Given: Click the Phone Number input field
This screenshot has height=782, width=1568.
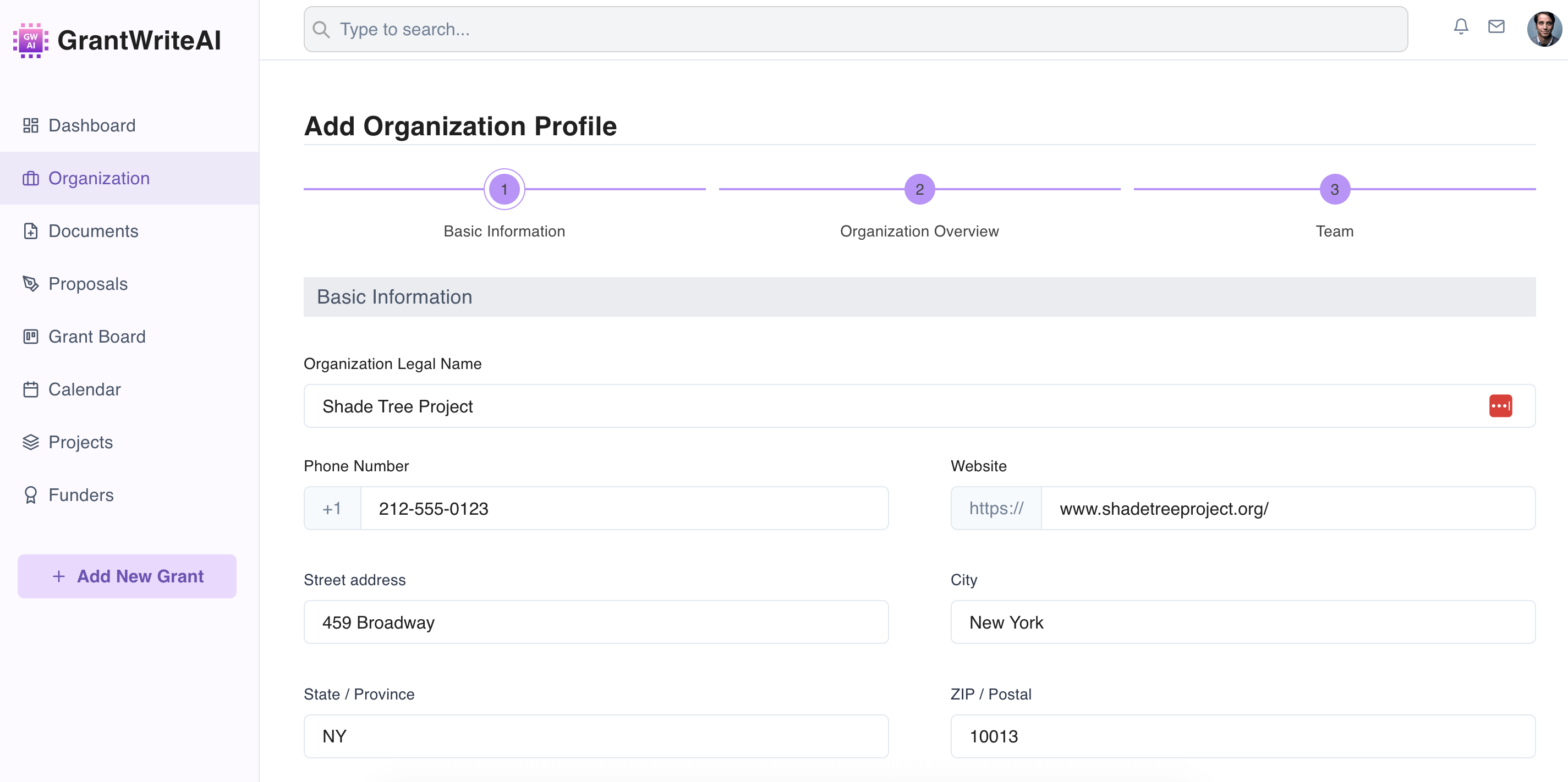Looking at the screenshot, I should pos(624,508).
